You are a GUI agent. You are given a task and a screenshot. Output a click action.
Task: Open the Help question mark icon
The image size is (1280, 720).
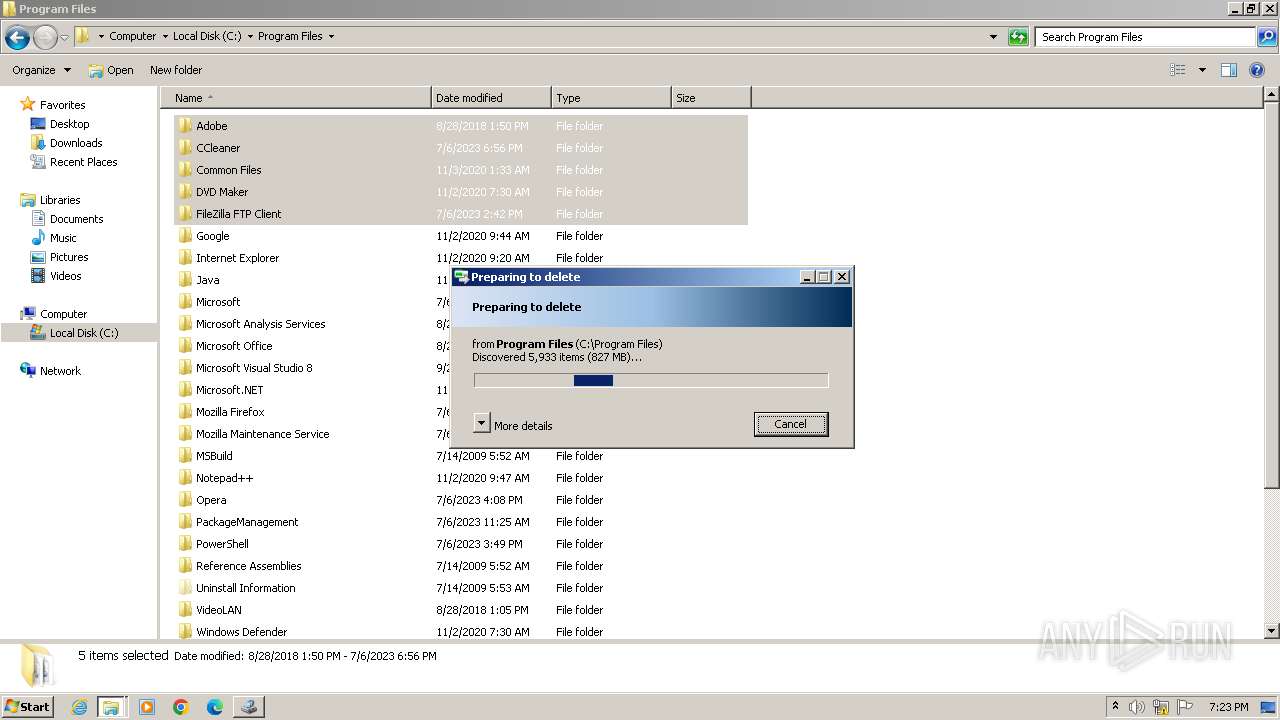[x=1257, y=70]
